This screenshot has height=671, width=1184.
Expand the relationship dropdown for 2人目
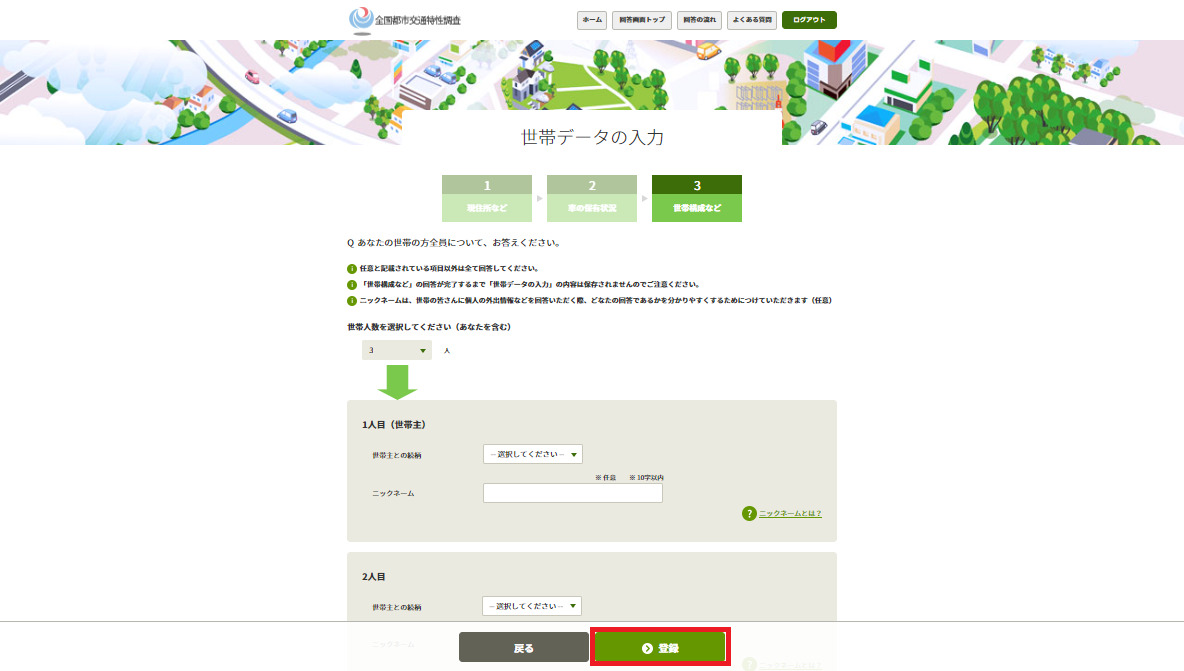[x=532, y=606]
